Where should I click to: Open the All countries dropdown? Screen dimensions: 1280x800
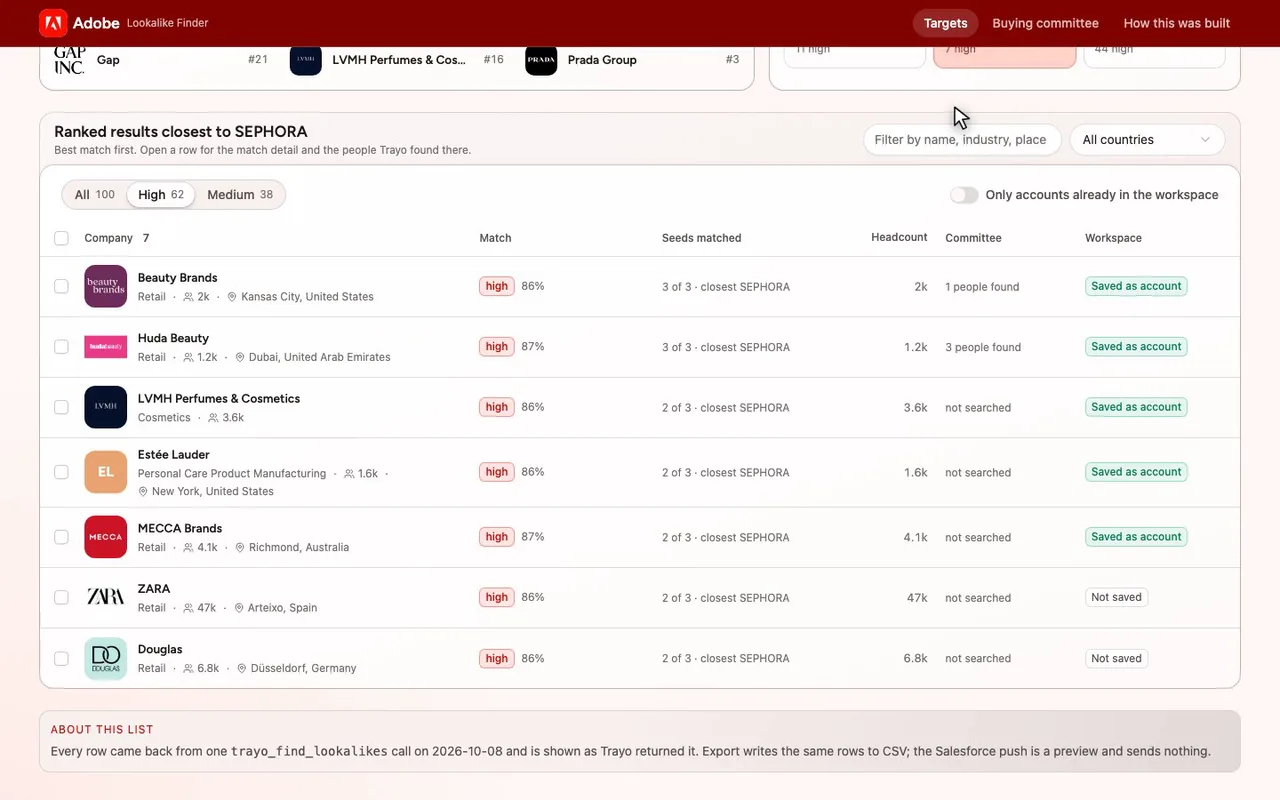click(x=1147, y=140)
